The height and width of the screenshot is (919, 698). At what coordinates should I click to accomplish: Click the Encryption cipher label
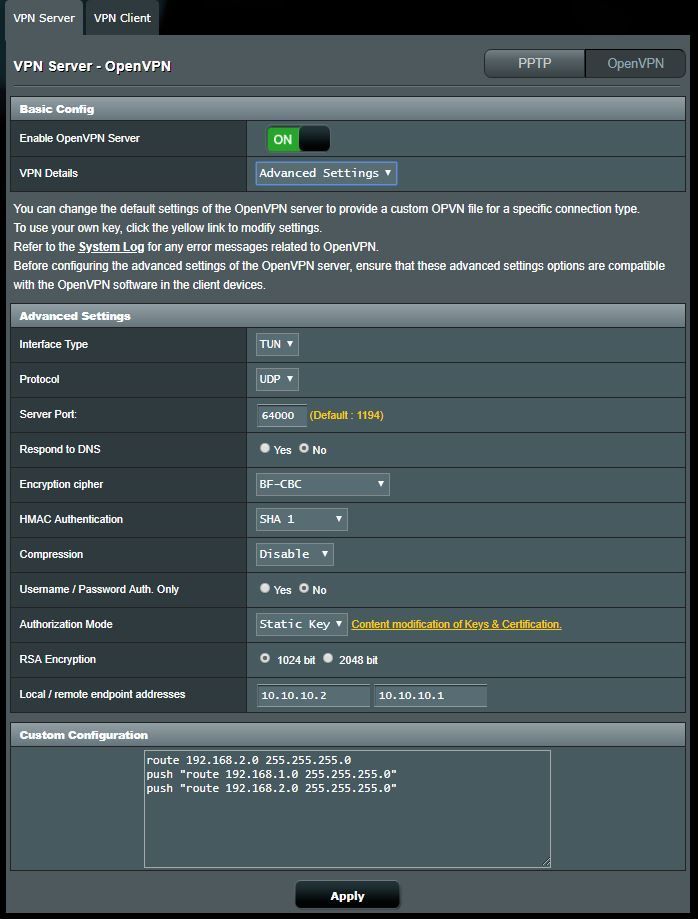[x=61, y=484]
